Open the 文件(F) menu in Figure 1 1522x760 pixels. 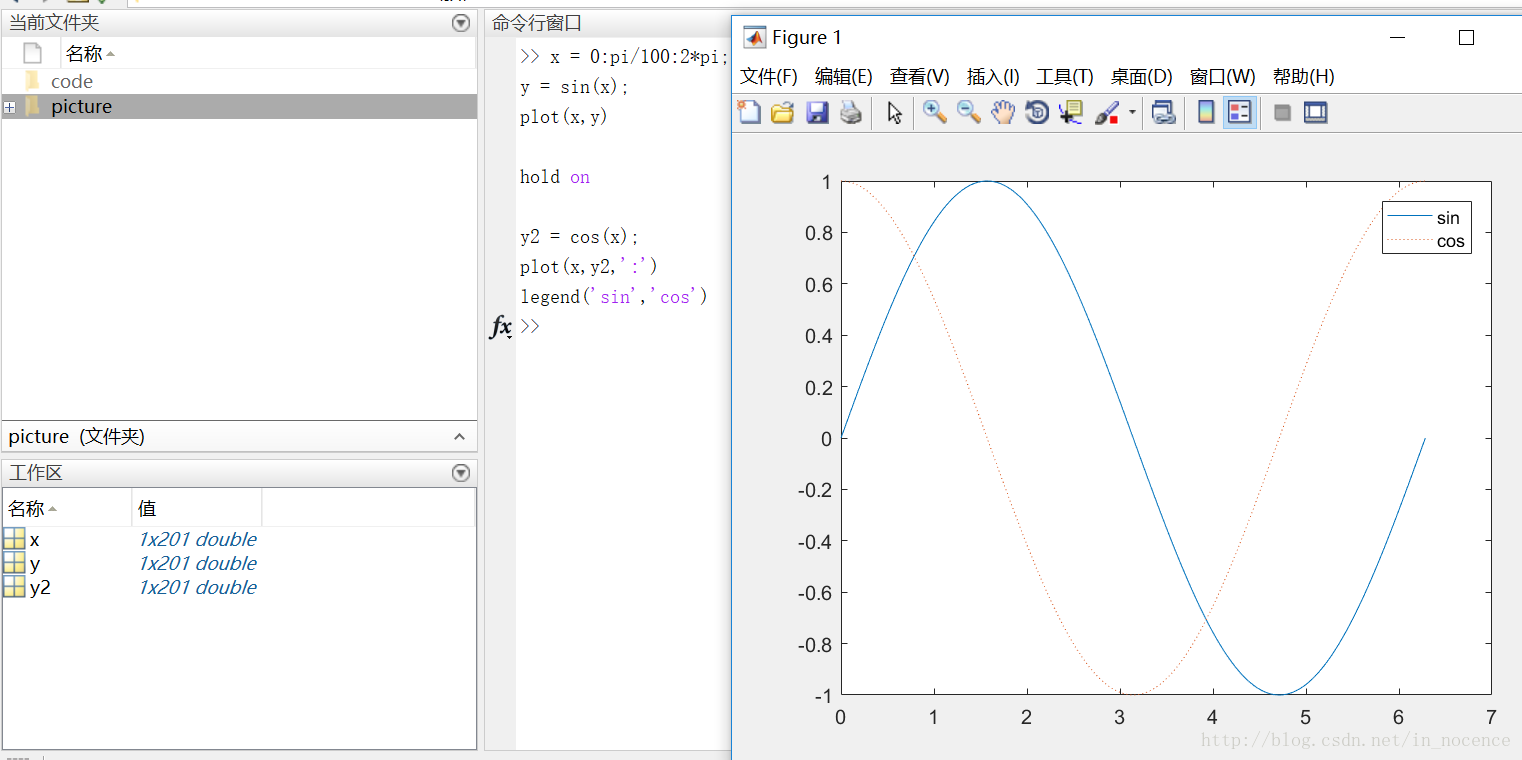point(768,77)
